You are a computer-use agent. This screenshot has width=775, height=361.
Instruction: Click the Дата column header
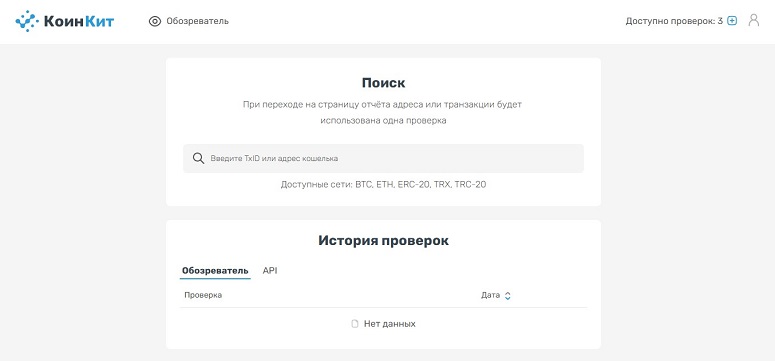tap(490, 295)
